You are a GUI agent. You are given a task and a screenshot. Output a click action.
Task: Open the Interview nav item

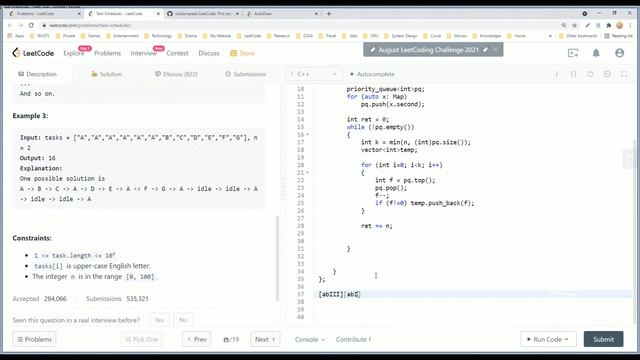[144, 53]
